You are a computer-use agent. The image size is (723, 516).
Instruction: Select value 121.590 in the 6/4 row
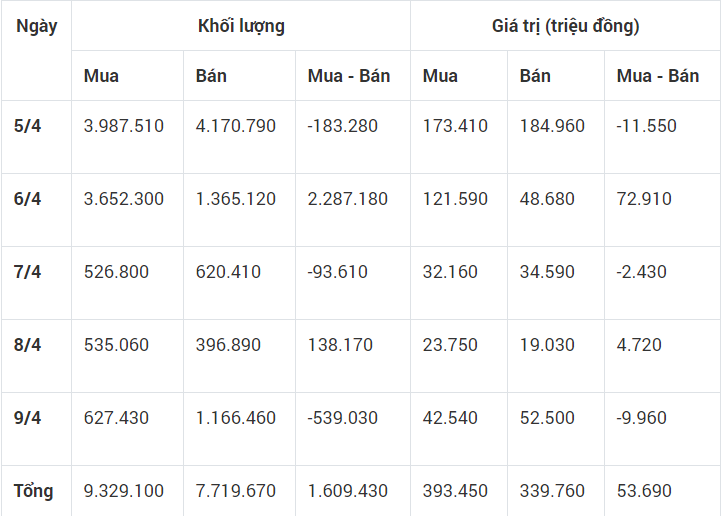click(x=455, y=199)
